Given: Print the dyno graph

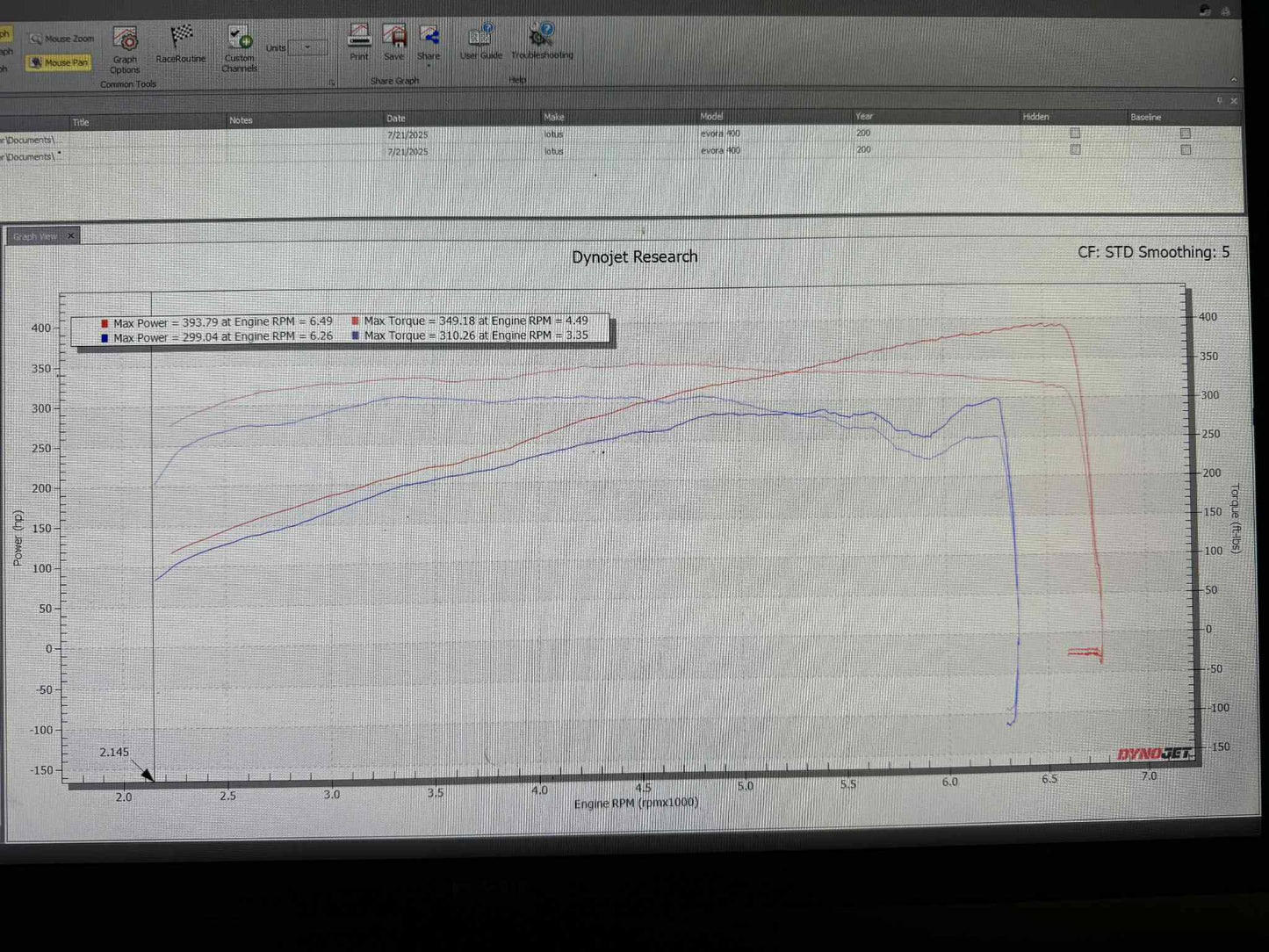Looking at the screenshot, I should (359, 42).
